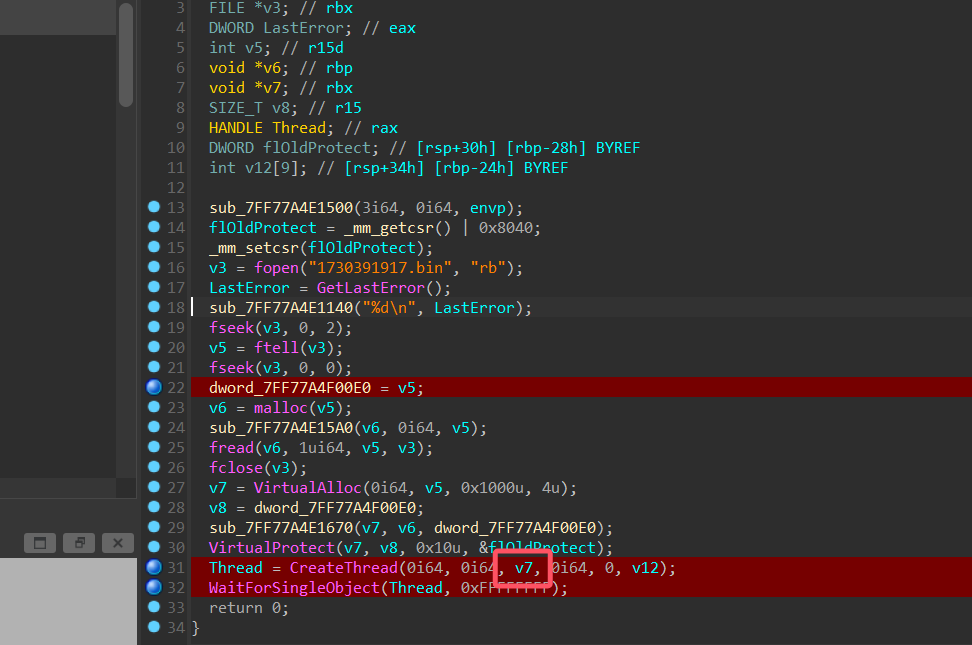Toggle breakpoint dot on line 27
This screenshot has height=645, width=972.
point(154,487)
